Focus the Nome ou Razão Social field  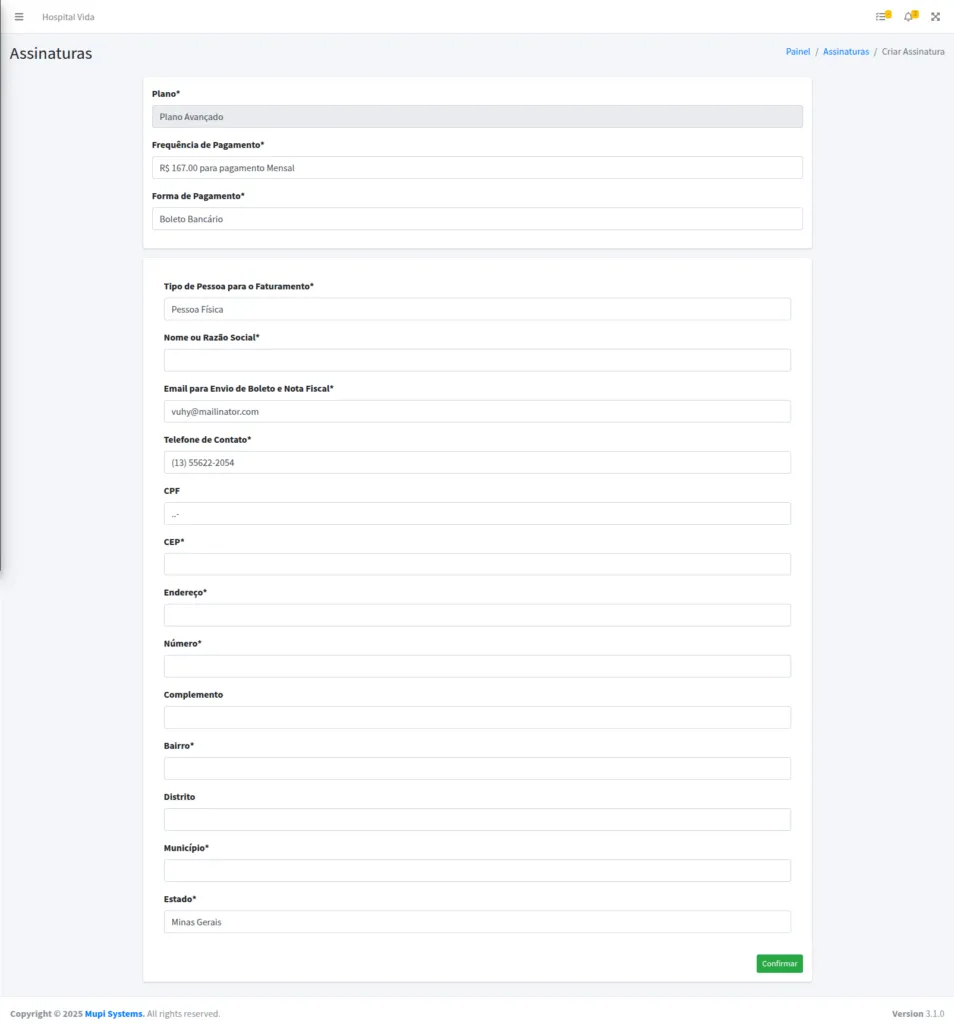[477, 360]
